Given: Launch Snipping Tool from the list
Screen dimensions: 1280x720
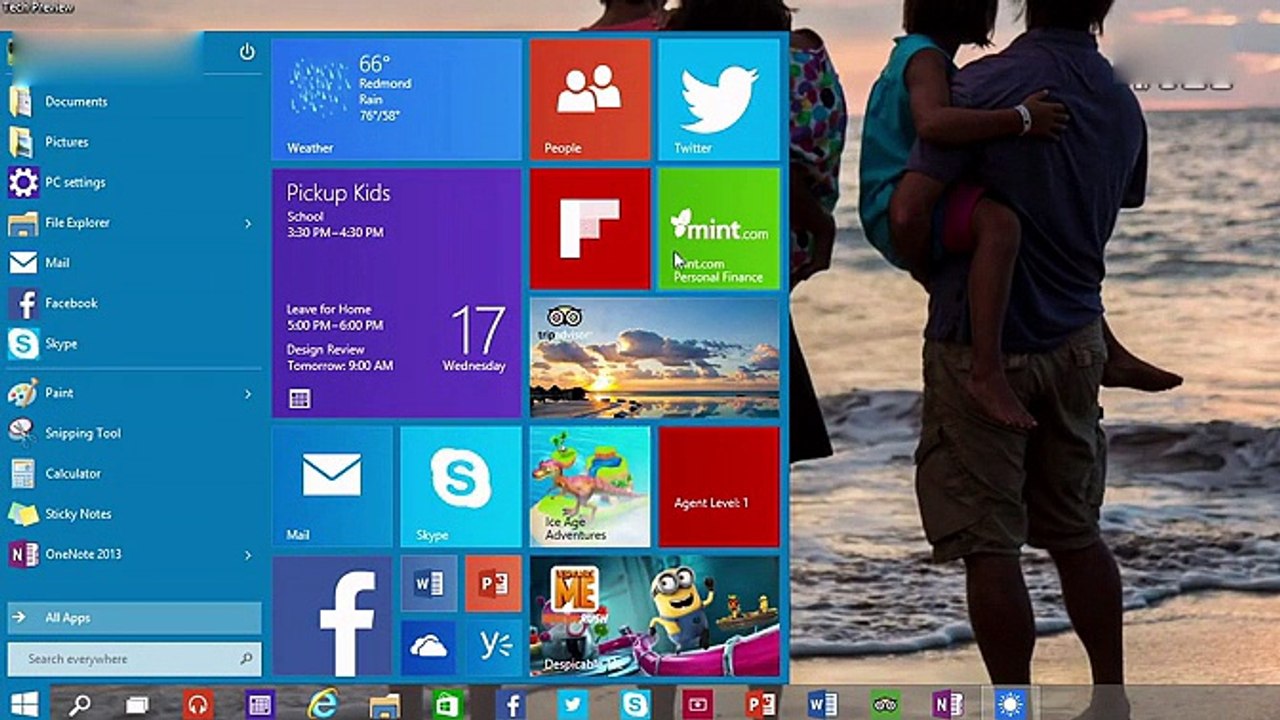Looking at the screenshot, I should (x=134, y=433).
